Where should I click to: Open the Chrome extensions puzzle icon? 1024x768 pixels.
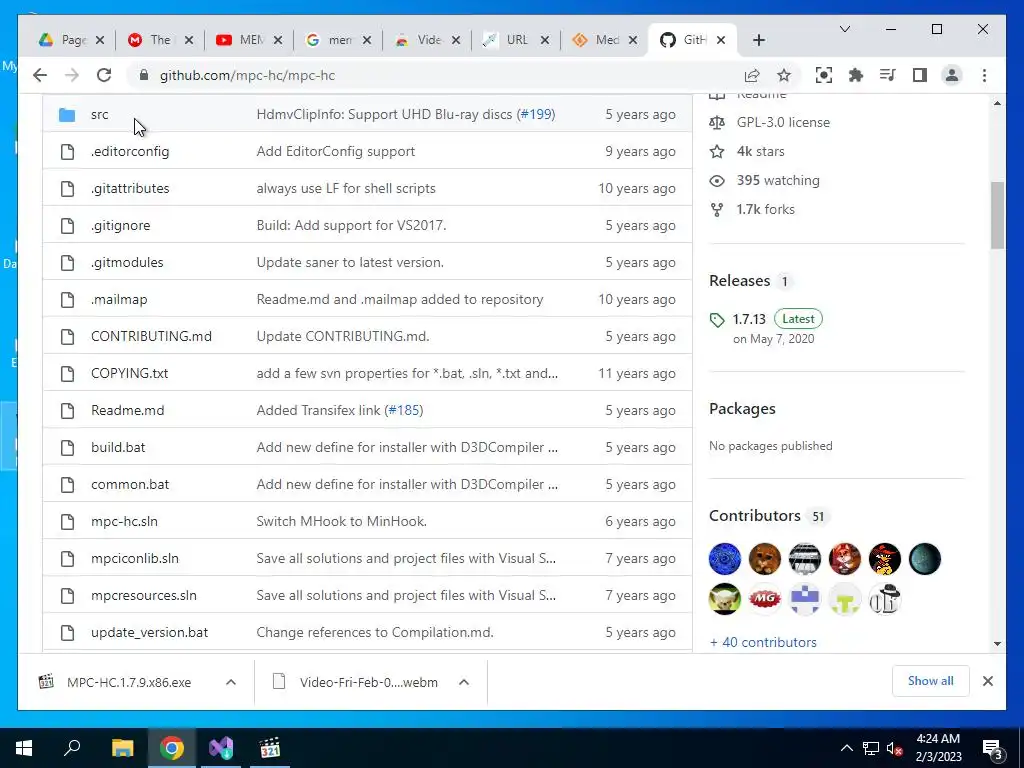[856, 75]
